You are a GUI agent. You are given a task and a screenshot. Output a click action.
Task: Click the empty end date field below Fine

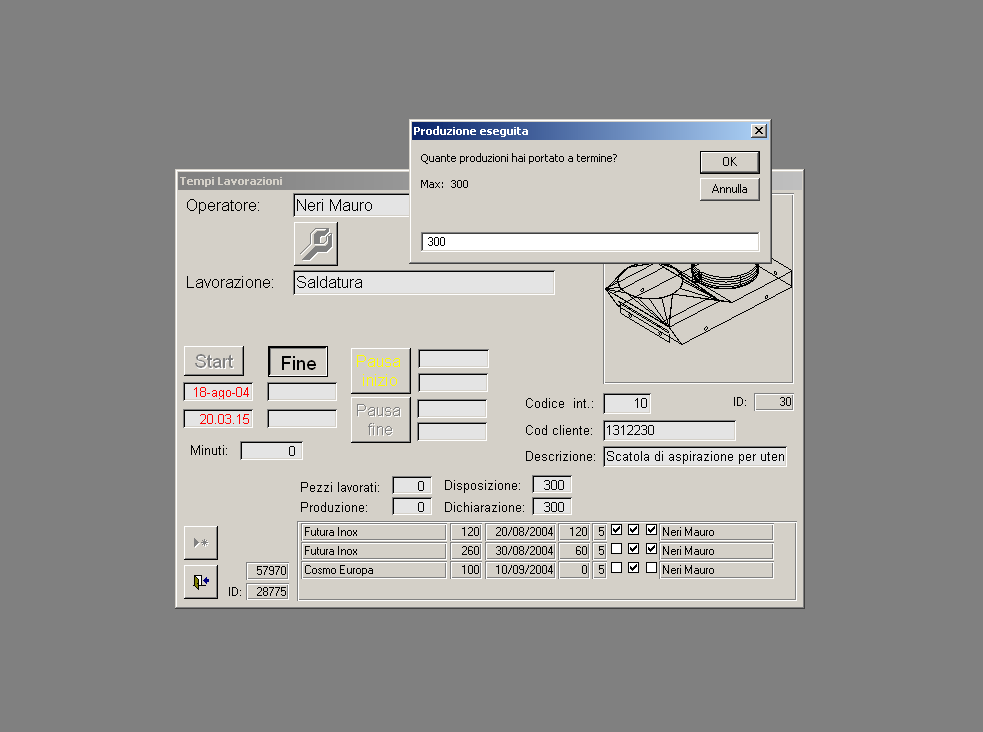[x=302, y=392]
